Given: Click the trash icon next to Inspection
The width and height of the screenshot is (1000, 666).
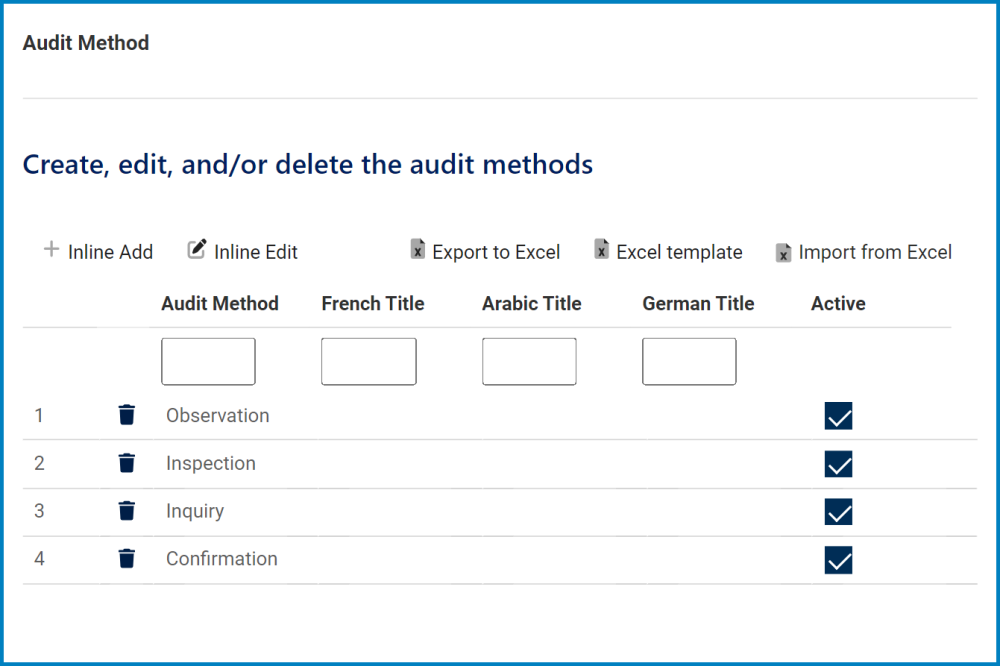Looking at the screenshot, I should click(126, 462).
